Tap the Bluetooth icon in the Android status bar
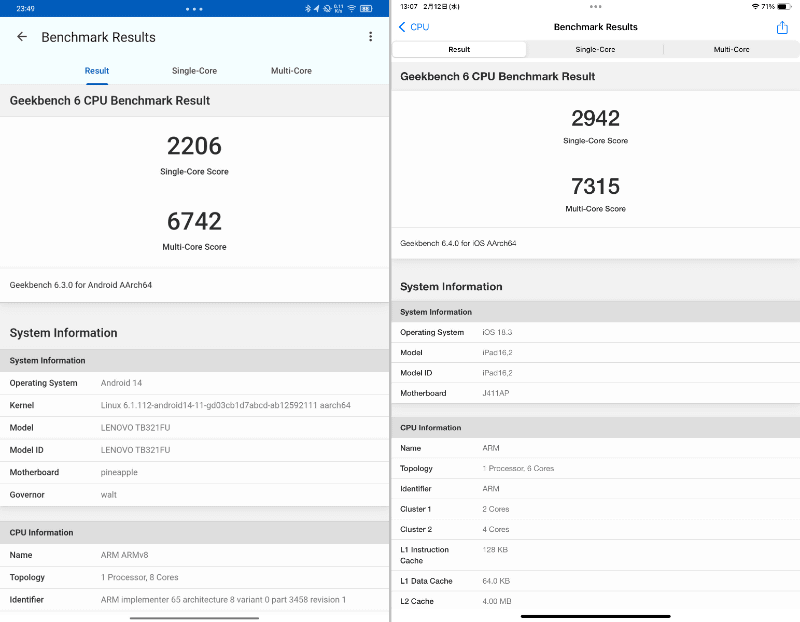The image size is (800, 622). [310, 8]
